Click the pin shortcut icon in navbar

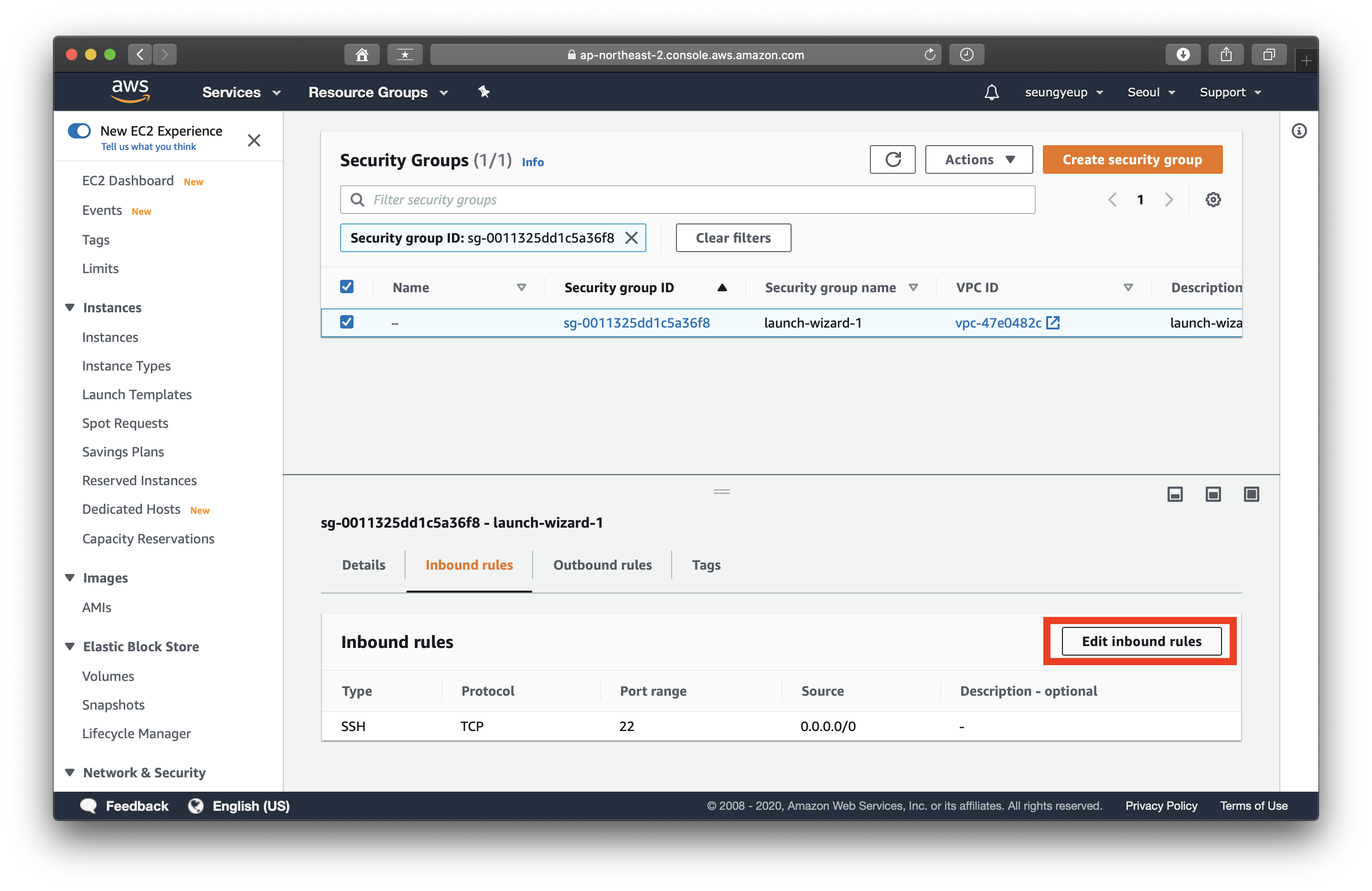tap(483, 92)
